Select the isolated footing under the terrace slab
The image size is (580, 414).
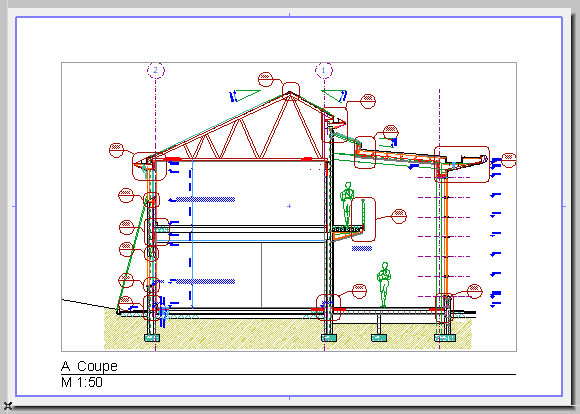point(379,337)
